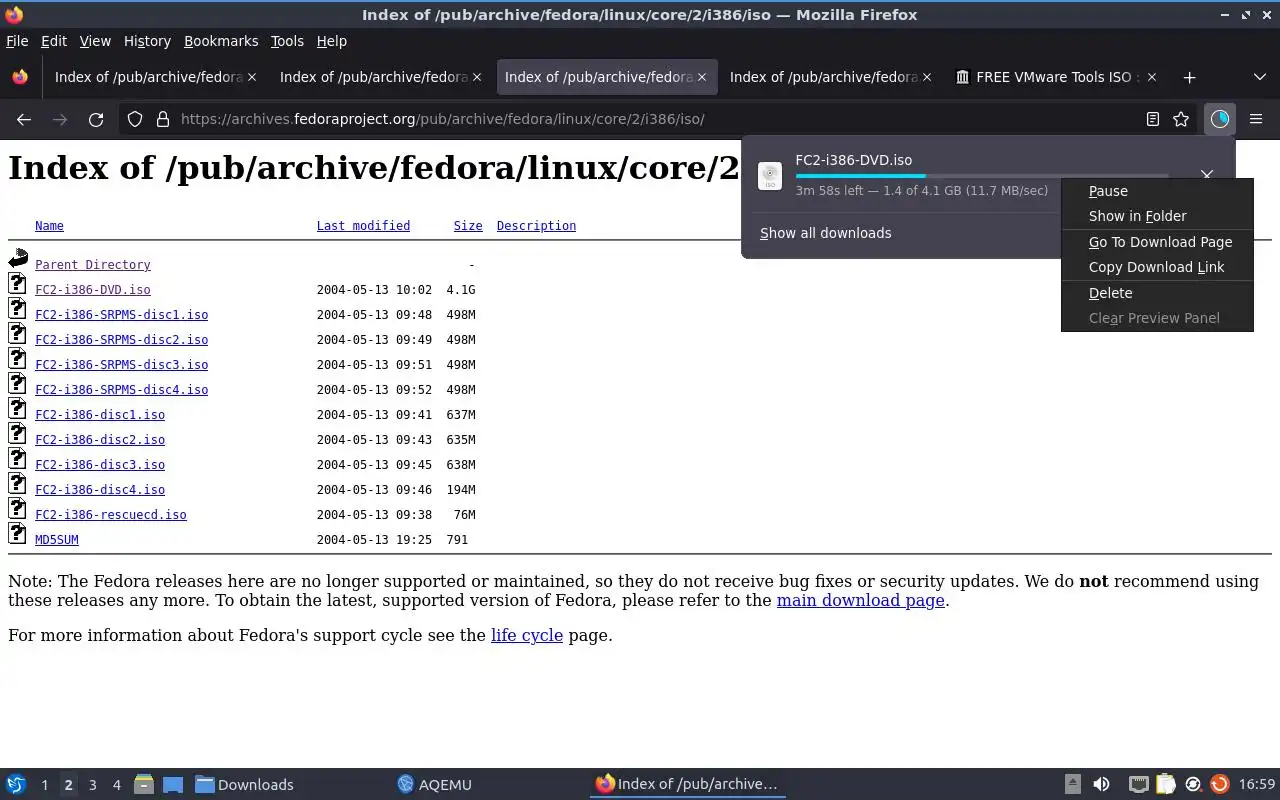Click the Firefox View pinned icon
Image resolution: width=1280 pixels, height=800 pixels.
pyautogui.click(x=20, y=77)
